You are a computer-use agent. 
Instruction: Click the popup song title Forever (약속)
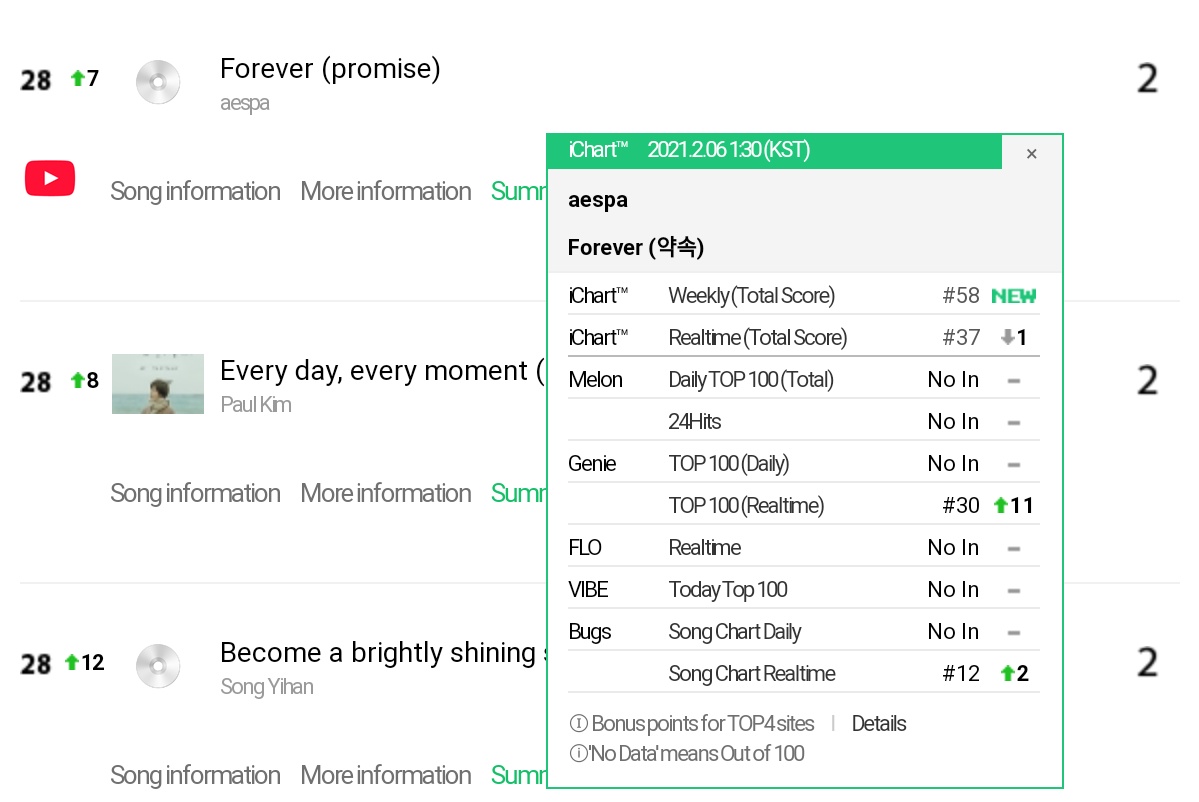click(635, 247)
